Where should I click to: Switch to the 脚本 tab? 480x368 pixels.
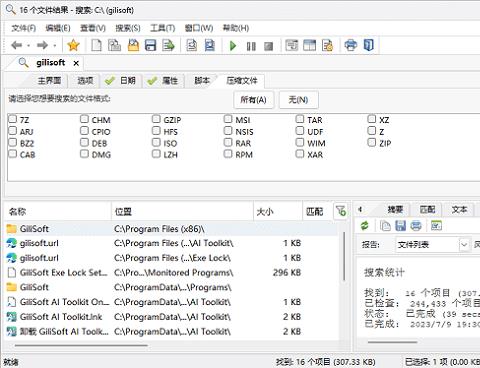pos(202,81)
